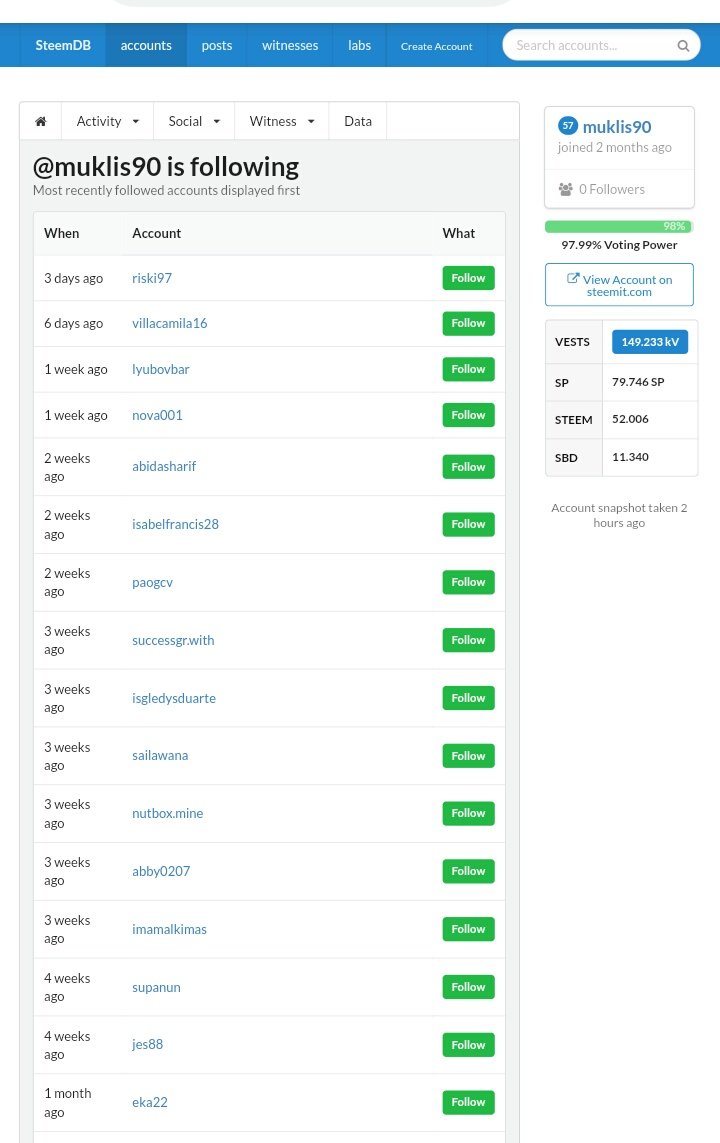Viewport: 720px width, 1143px height.
Task: Click the followers group icon
Action: coord(566,189)
